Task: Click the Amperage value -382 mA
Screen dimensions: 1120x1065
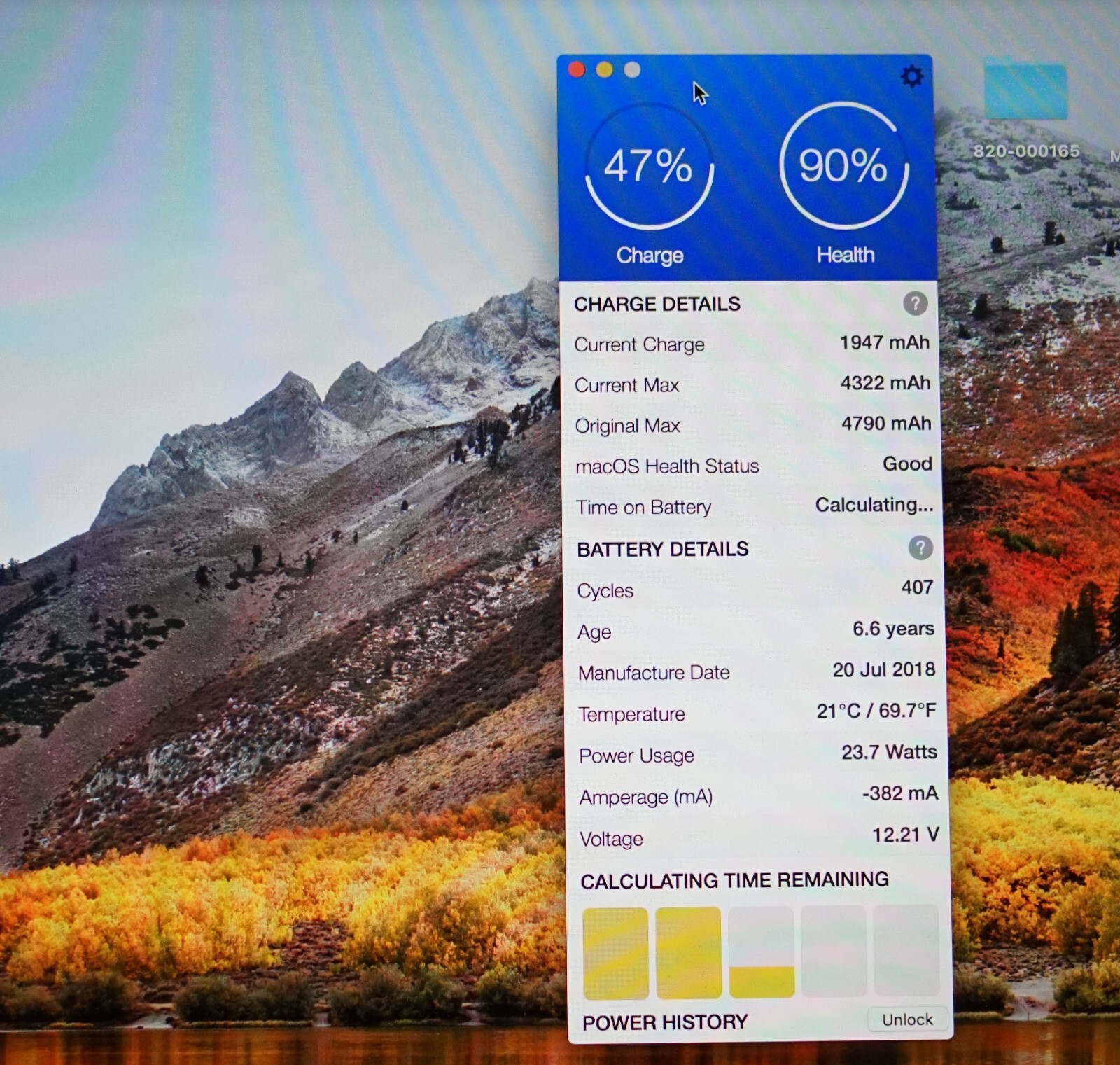Action: (x=899, y=793)
